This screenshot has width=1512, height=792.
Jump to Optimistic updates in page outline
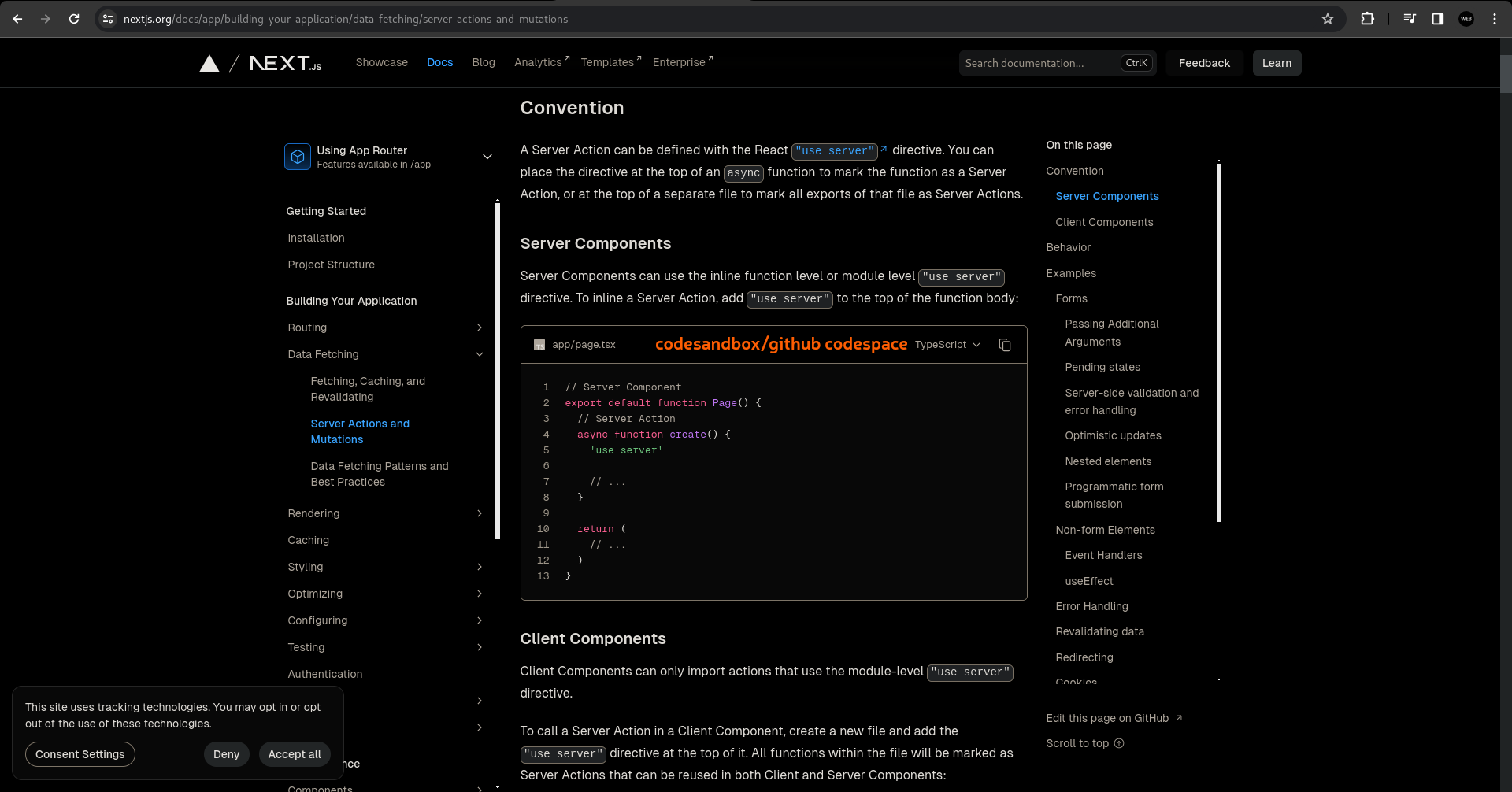coord(1113,435)
